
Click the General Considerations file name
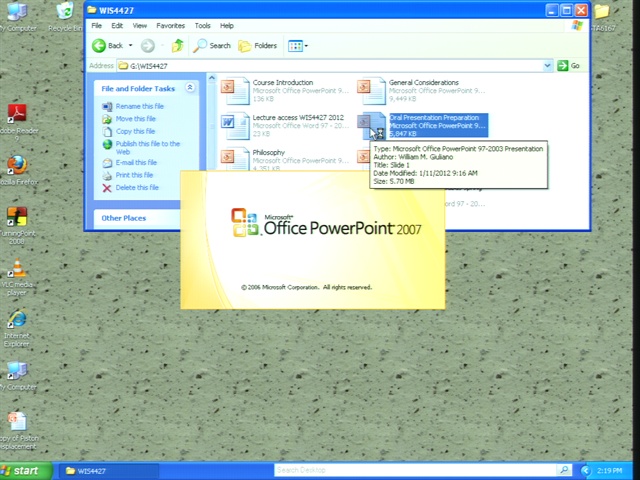[x=424, y=82]
